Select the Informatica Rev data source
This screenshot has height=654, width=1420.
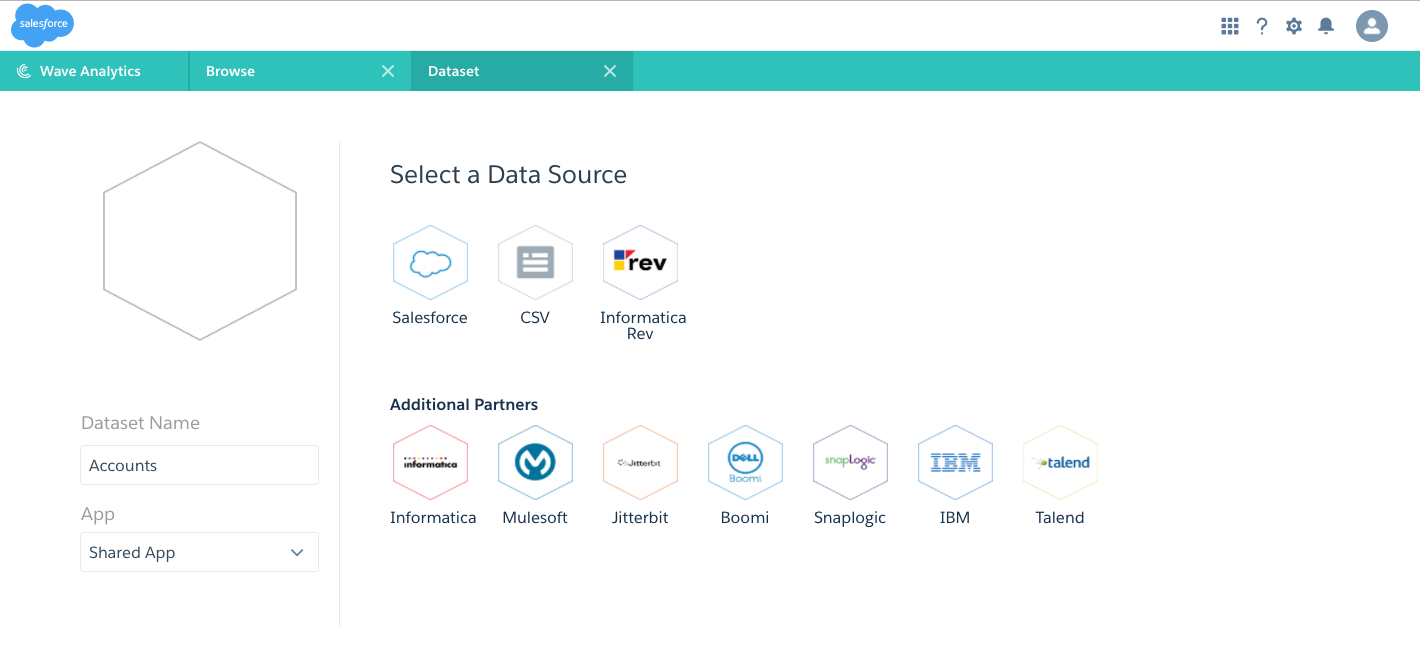(640, 262)
